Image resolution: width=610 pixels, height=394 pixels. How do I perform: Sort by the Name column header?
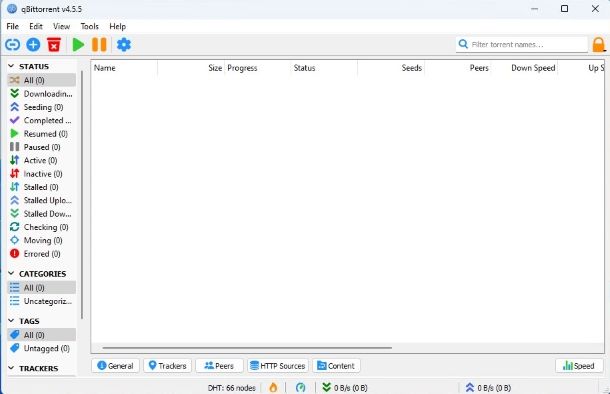(x=124, y=68)
